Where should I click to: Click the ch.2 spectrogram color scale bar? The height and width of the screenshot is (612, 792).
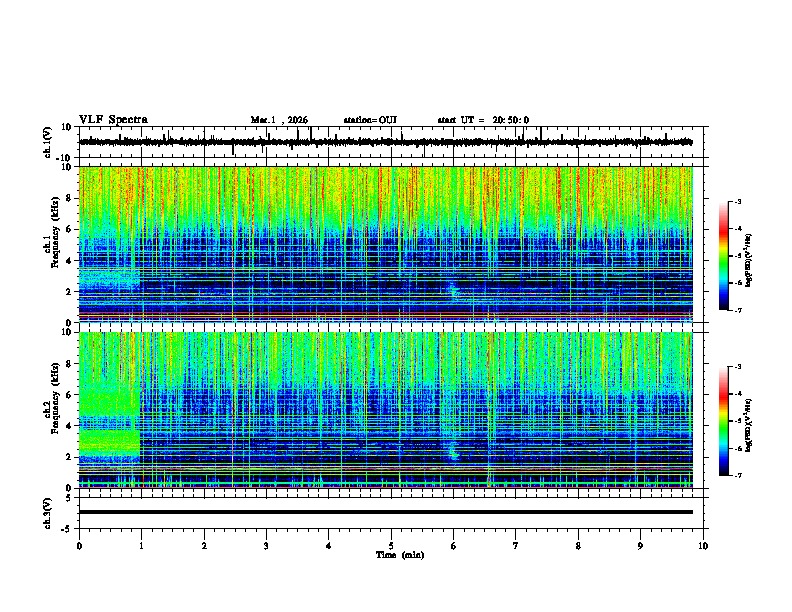(724, 421)
